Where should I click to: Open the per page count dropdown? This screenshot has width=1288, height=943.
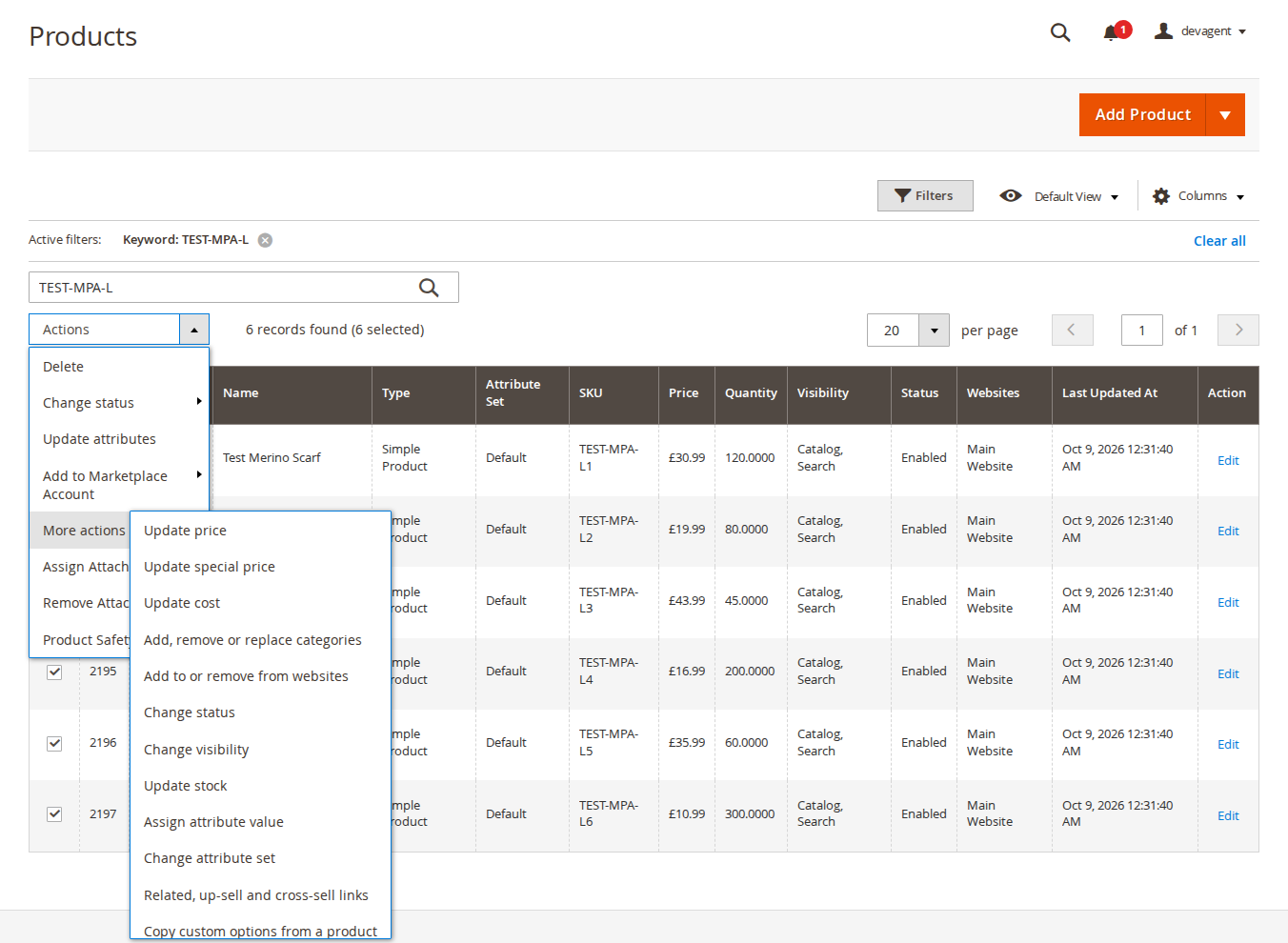pyautogui.click(x=934, y=331)
